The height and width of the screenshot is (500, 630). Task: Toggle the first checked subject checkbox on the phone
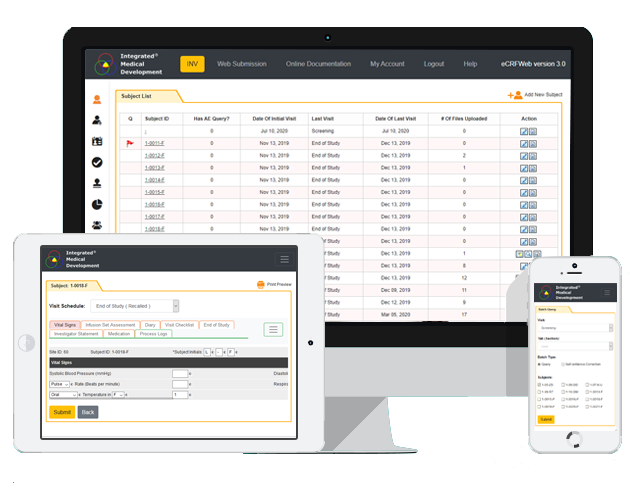(x=540, y=384)
